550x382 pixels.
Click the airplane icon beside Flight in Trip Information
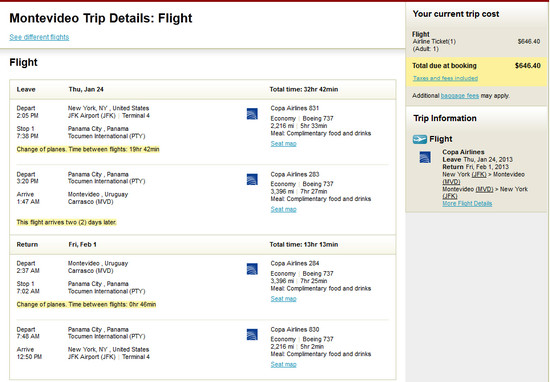[420, 139]
